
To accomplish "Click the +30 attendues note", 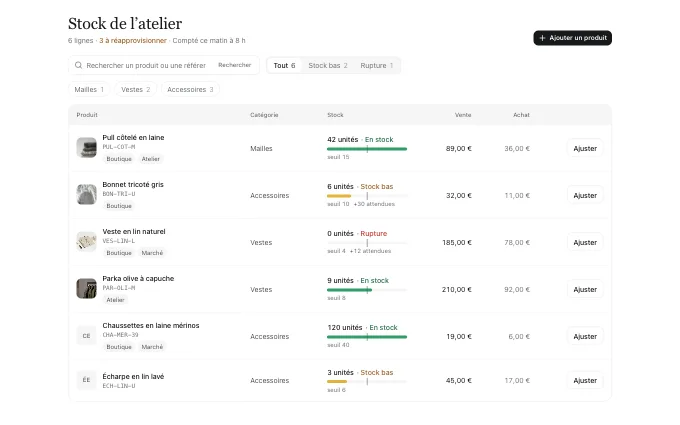I will [374, 204].
